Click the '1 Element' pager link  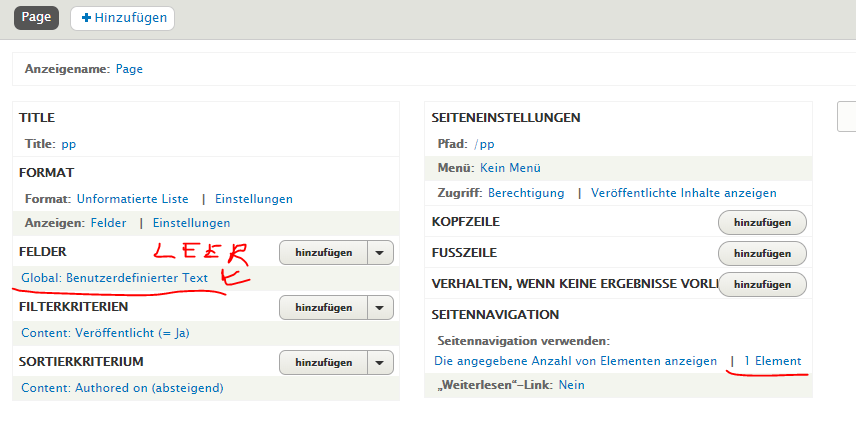pyautogui.click(x=772, y=361)
